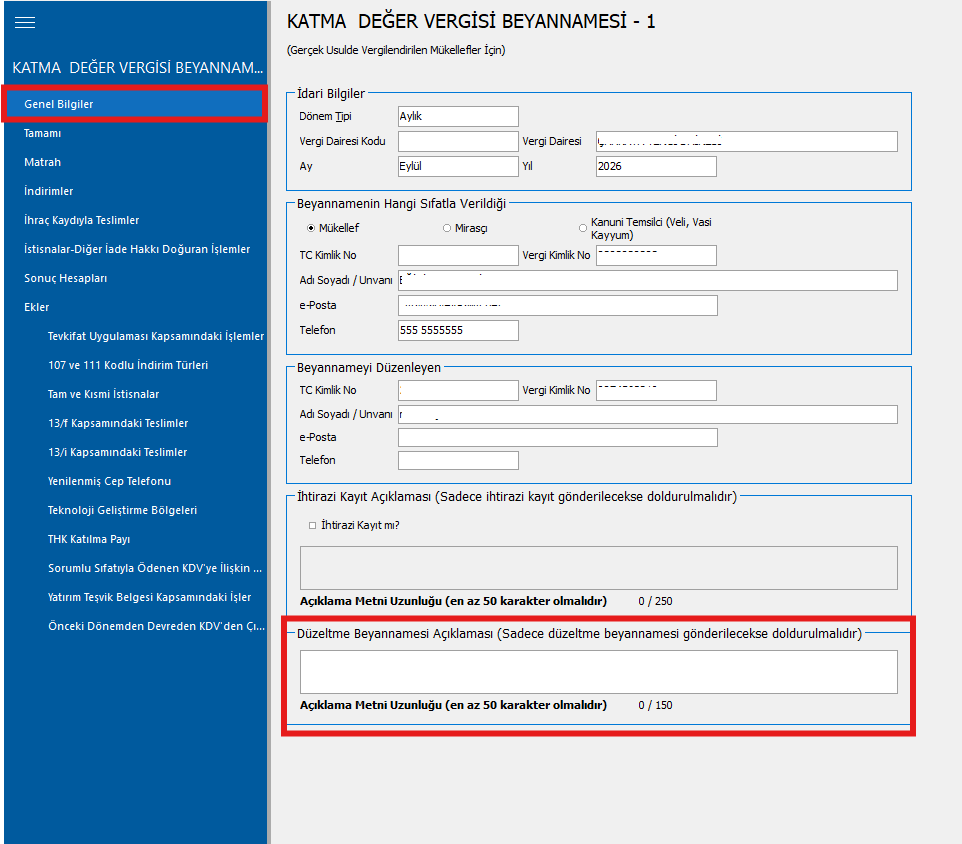Tick the İhtirazi Kayıt mı? checkbox
962x844 pixels.
pyautogui.click(x=312, y=525)
